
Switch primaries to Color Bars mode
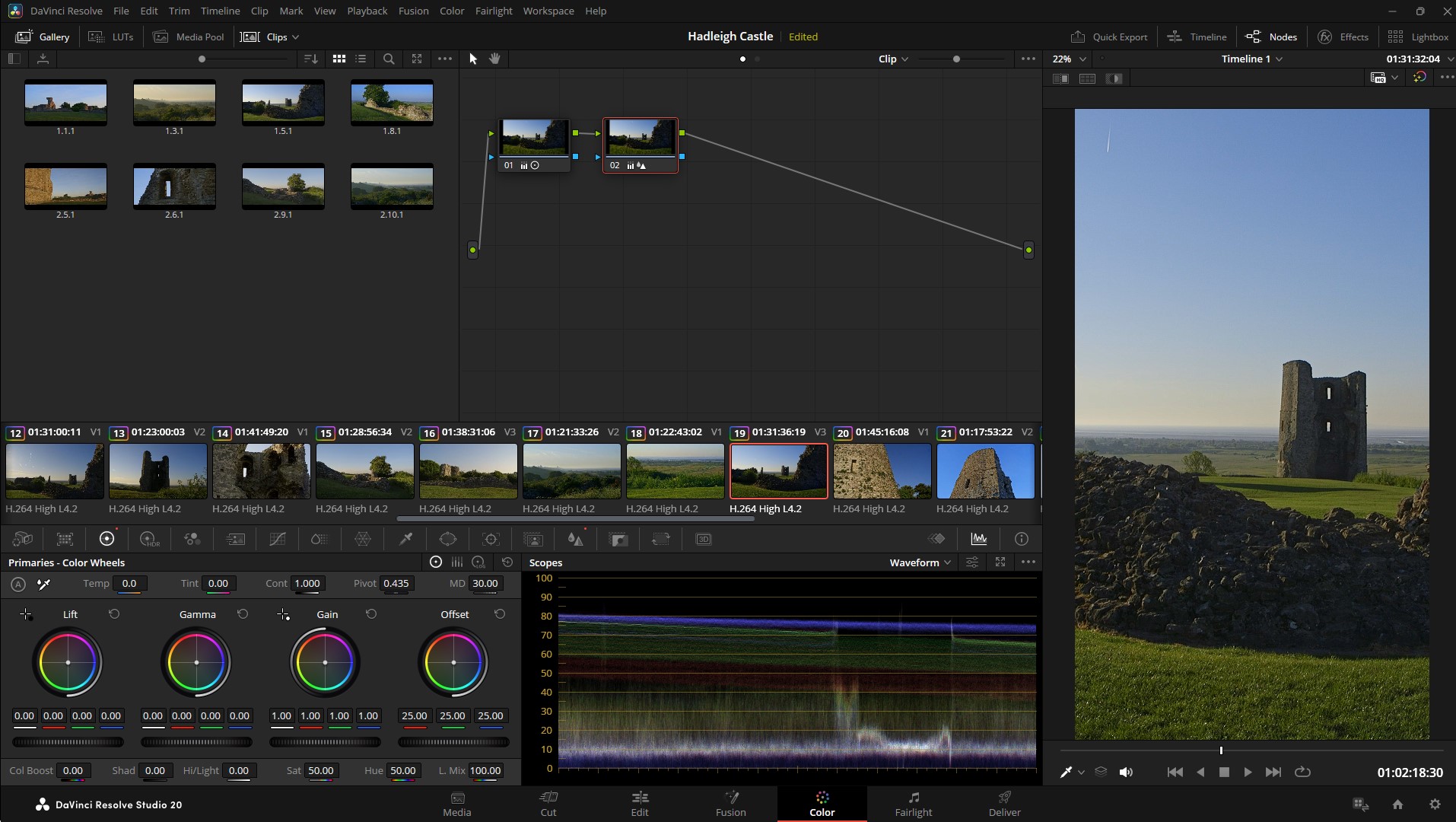[457, 562]
